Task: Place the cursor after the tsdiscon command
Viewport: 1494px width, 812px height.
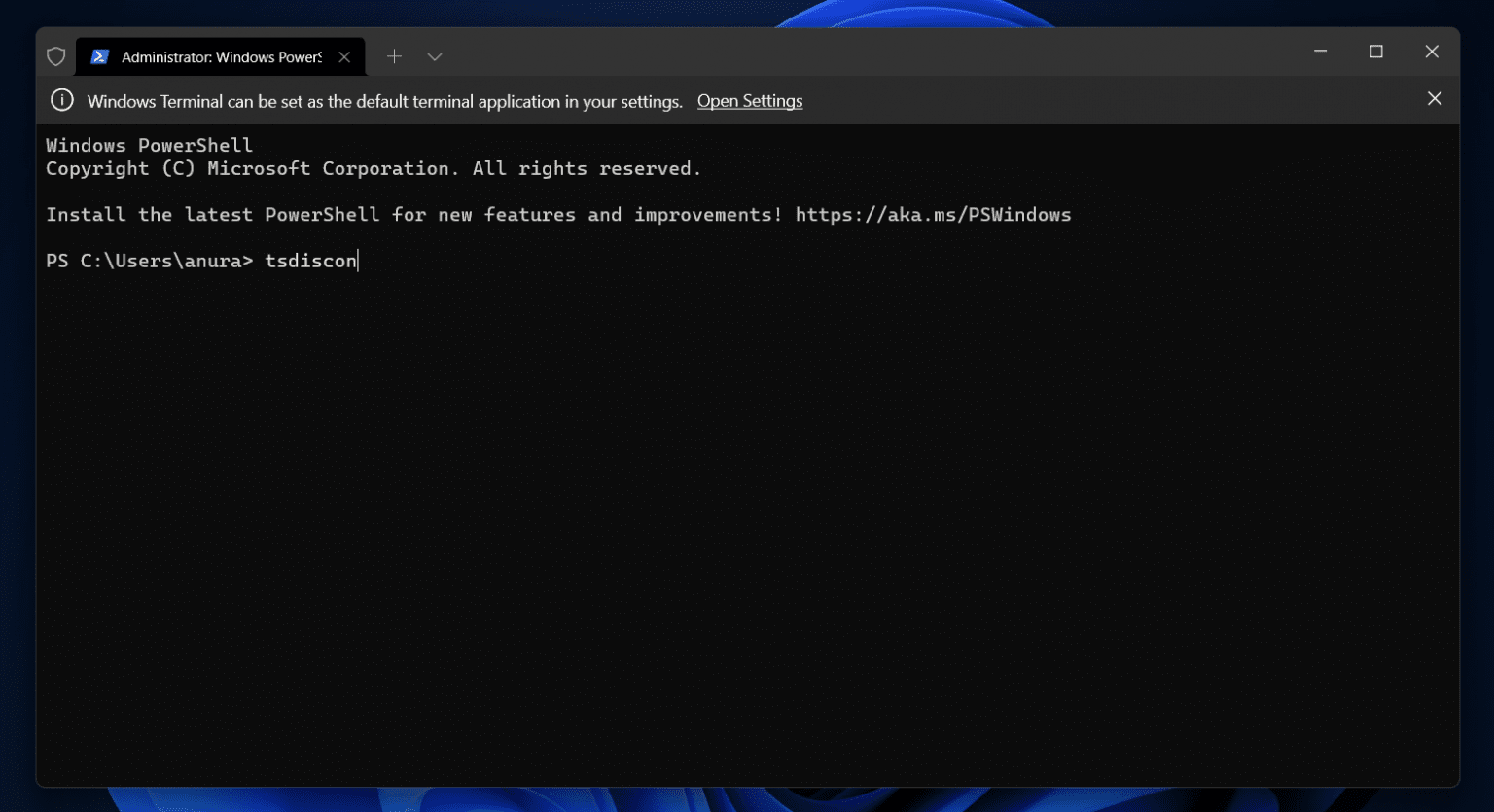Action: [x=358, y=261]
